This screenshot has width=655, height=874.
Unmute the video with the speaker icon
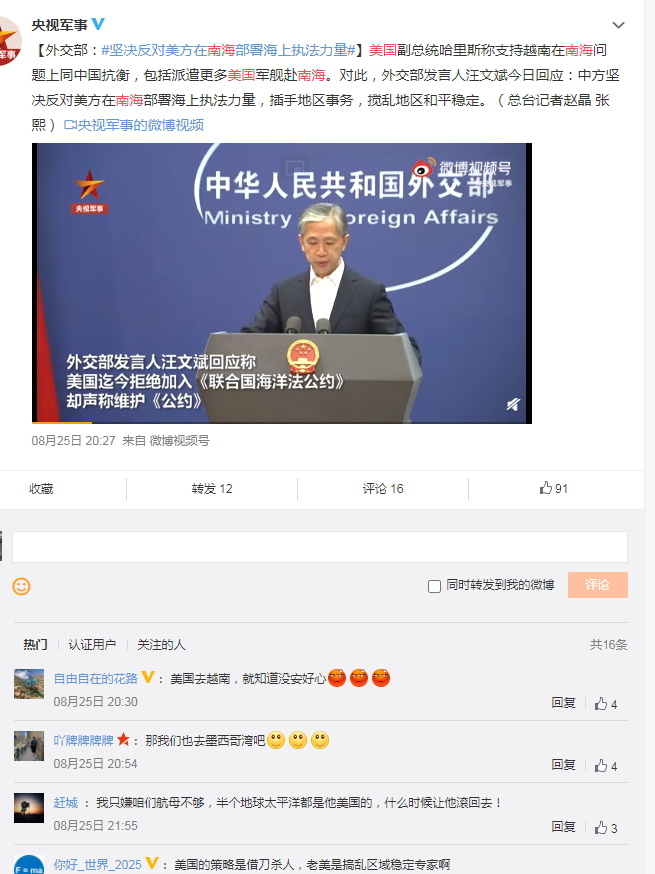click(513, 404)
